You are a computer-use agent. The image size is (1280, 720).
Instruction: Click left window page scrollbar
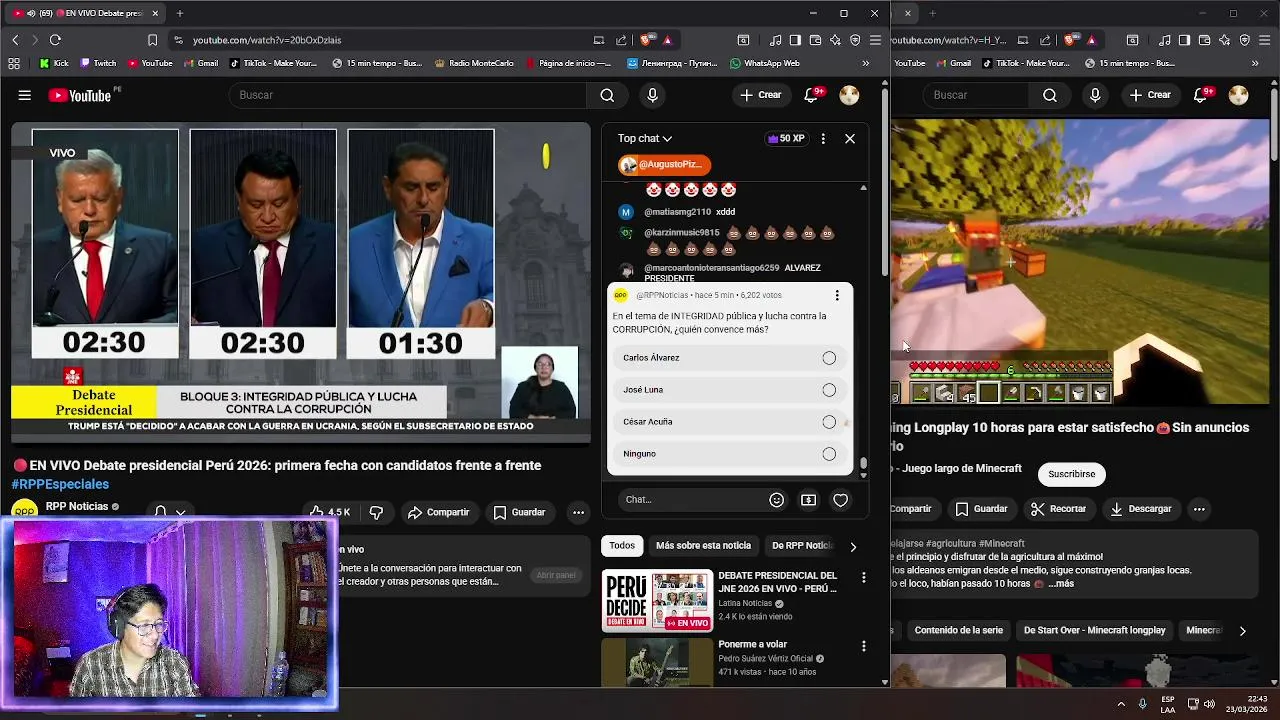tap(885, 182)
